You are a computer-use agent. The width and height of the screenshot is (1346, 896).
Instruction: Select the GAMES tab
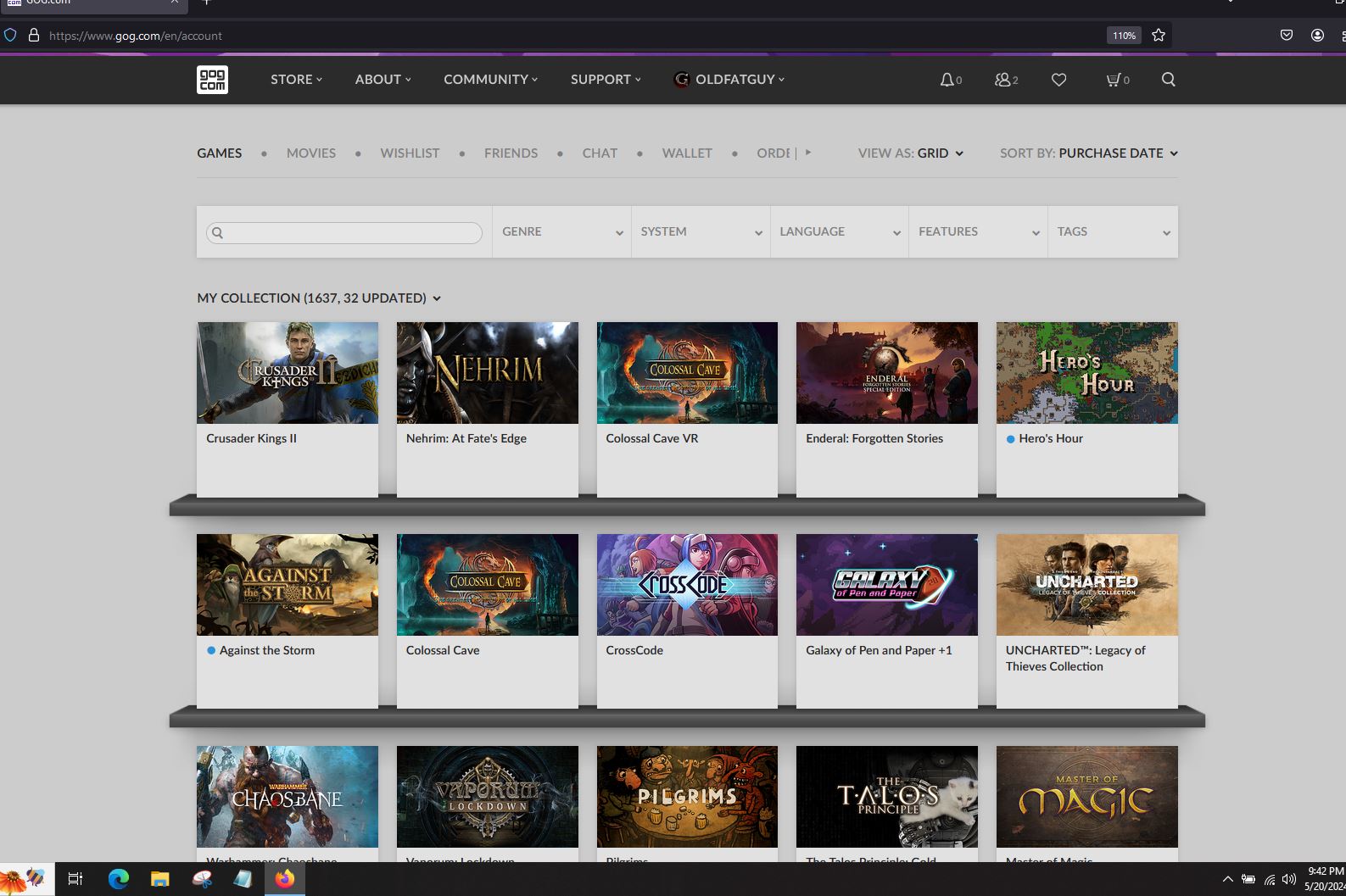220,153
